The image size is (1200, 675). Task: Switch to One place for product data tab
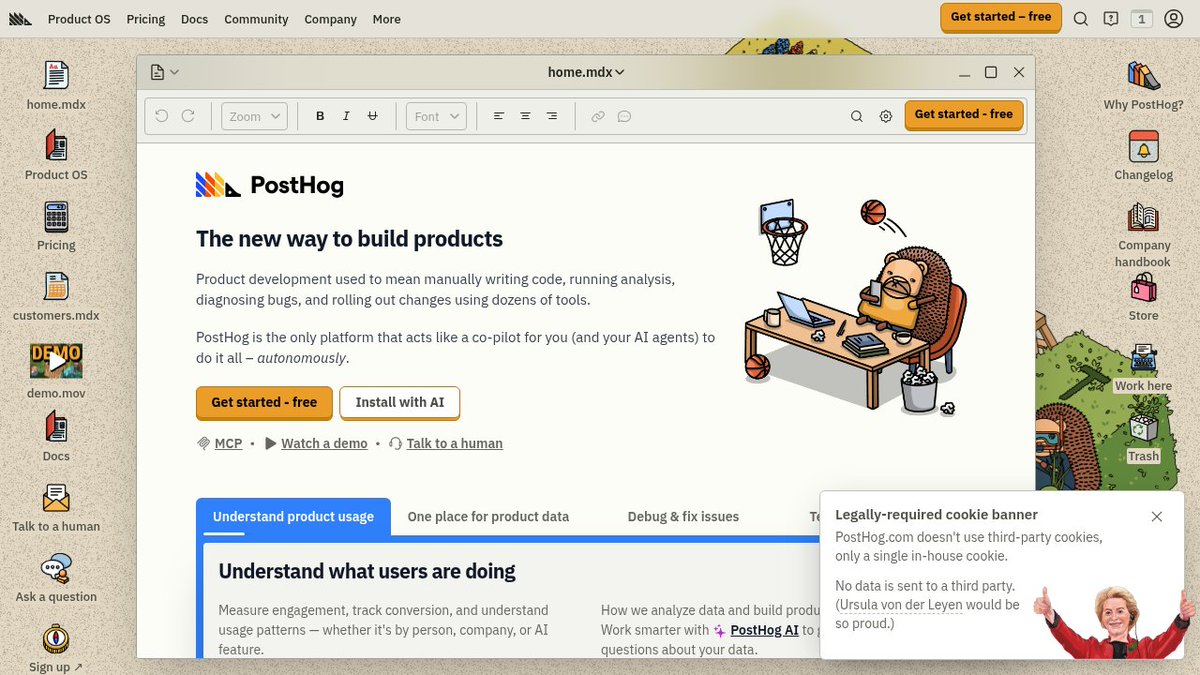[x=488, y=517]
